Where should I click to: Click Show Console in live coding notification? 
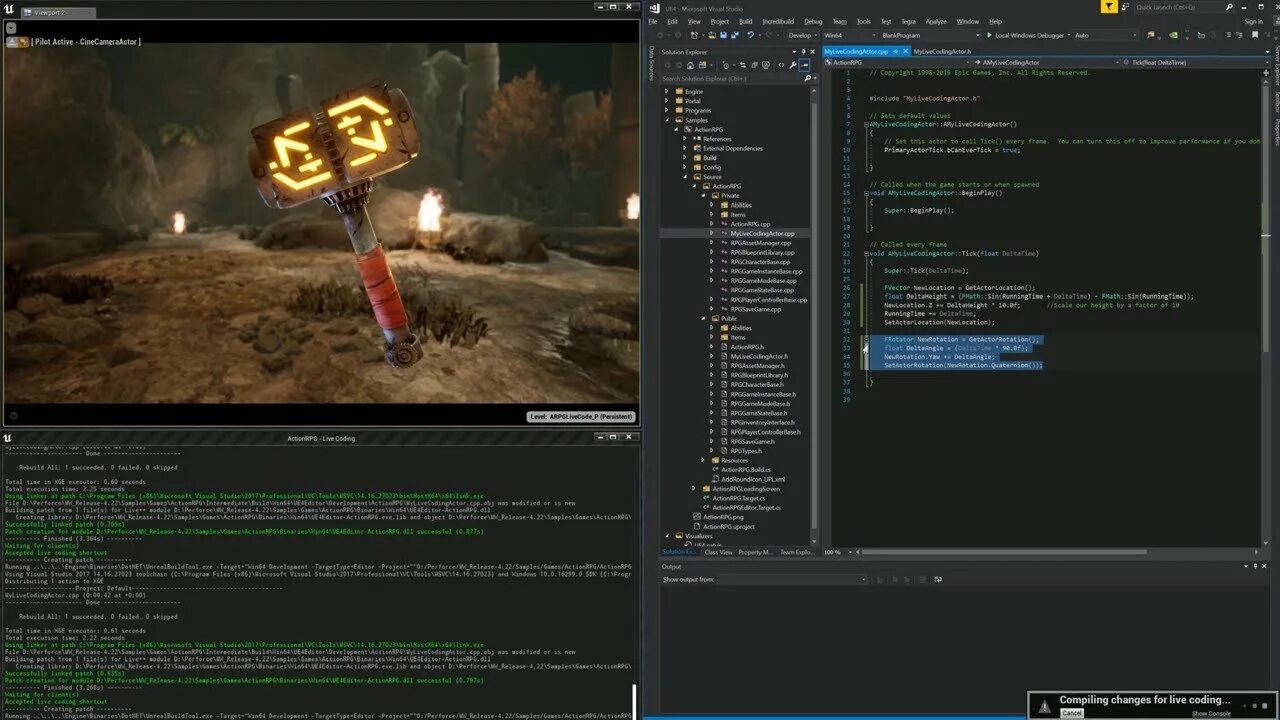coord(1211,714)
